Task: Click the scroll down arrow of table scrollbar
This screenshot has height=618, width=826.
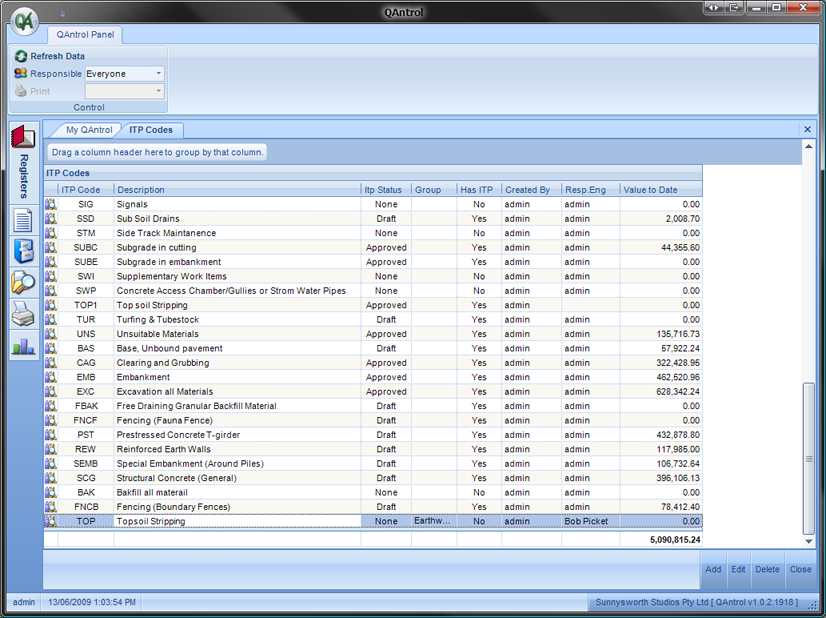Action: click(809, 541)
